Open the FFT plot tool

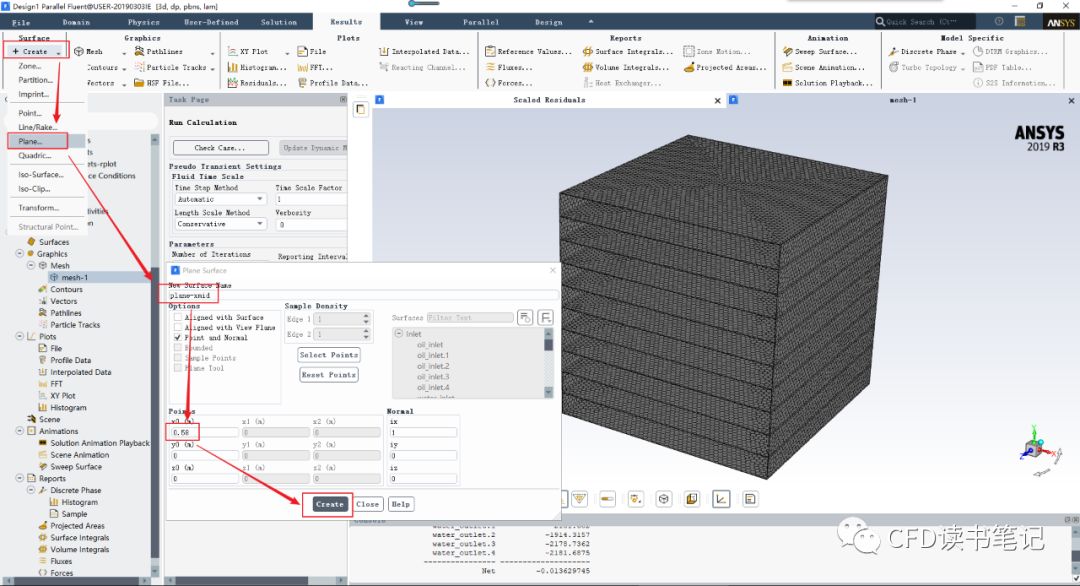[315, 67]
